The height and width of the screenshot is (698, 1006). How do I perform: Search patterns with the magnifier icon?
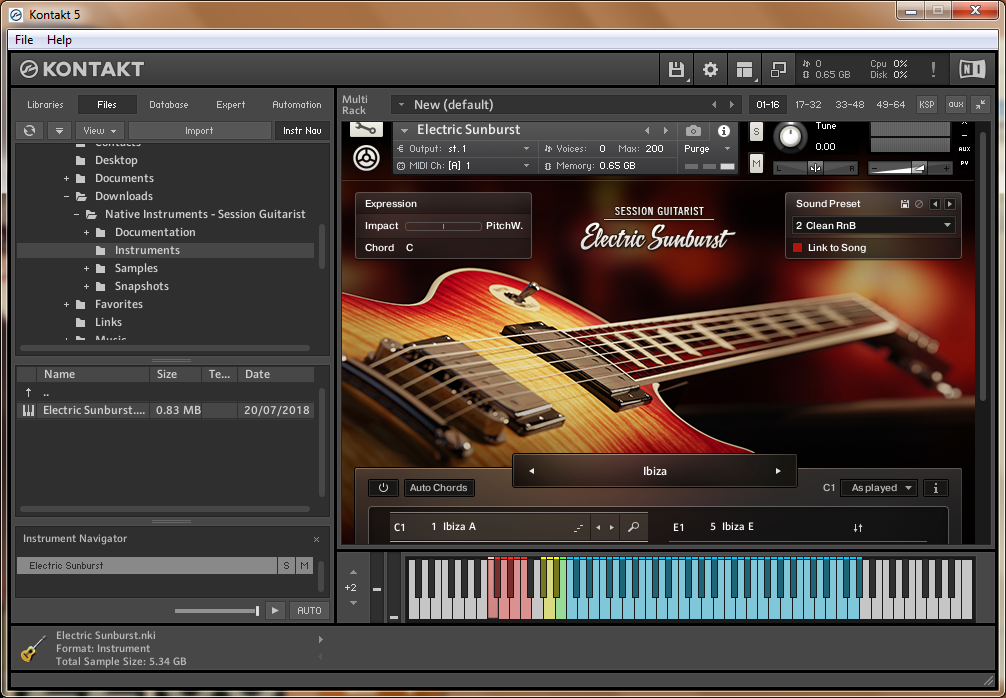click(632, 527)
